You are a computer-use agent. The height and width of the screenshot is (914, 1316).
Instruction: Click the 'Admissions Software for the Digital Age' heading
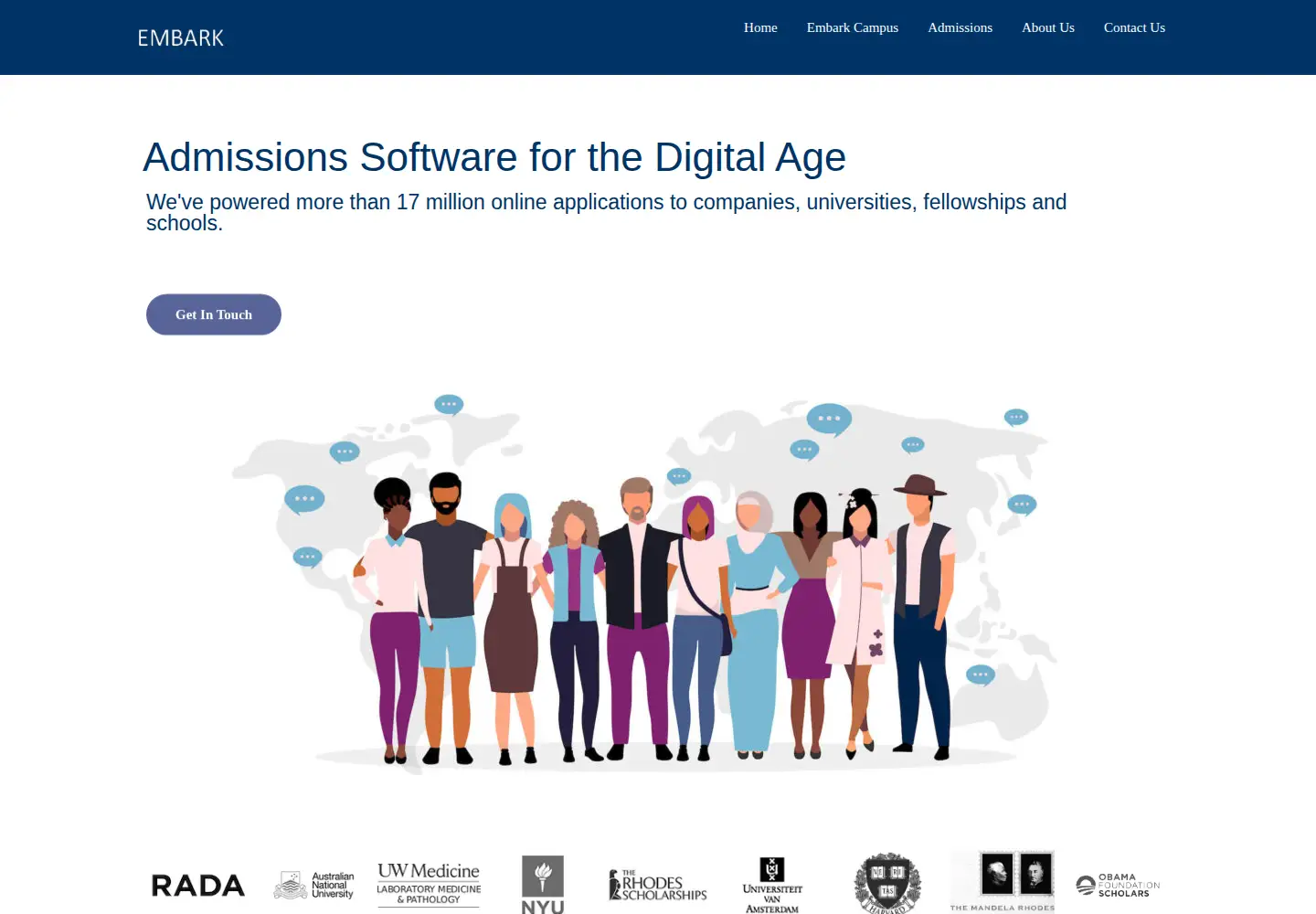coord(494,157)
